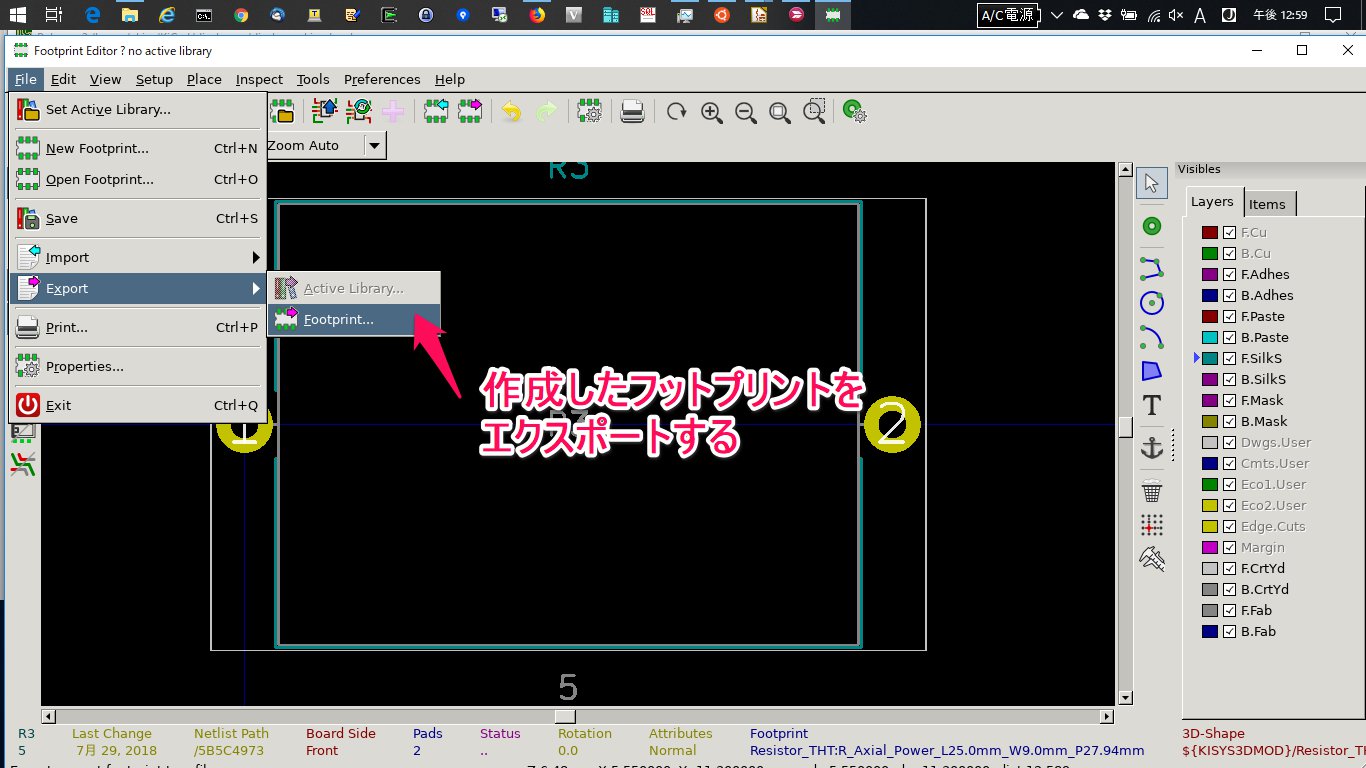Viewport: 1366px width, 768px height.
Task: Select the Draw Circle tool
Action: pos(1152,303)
